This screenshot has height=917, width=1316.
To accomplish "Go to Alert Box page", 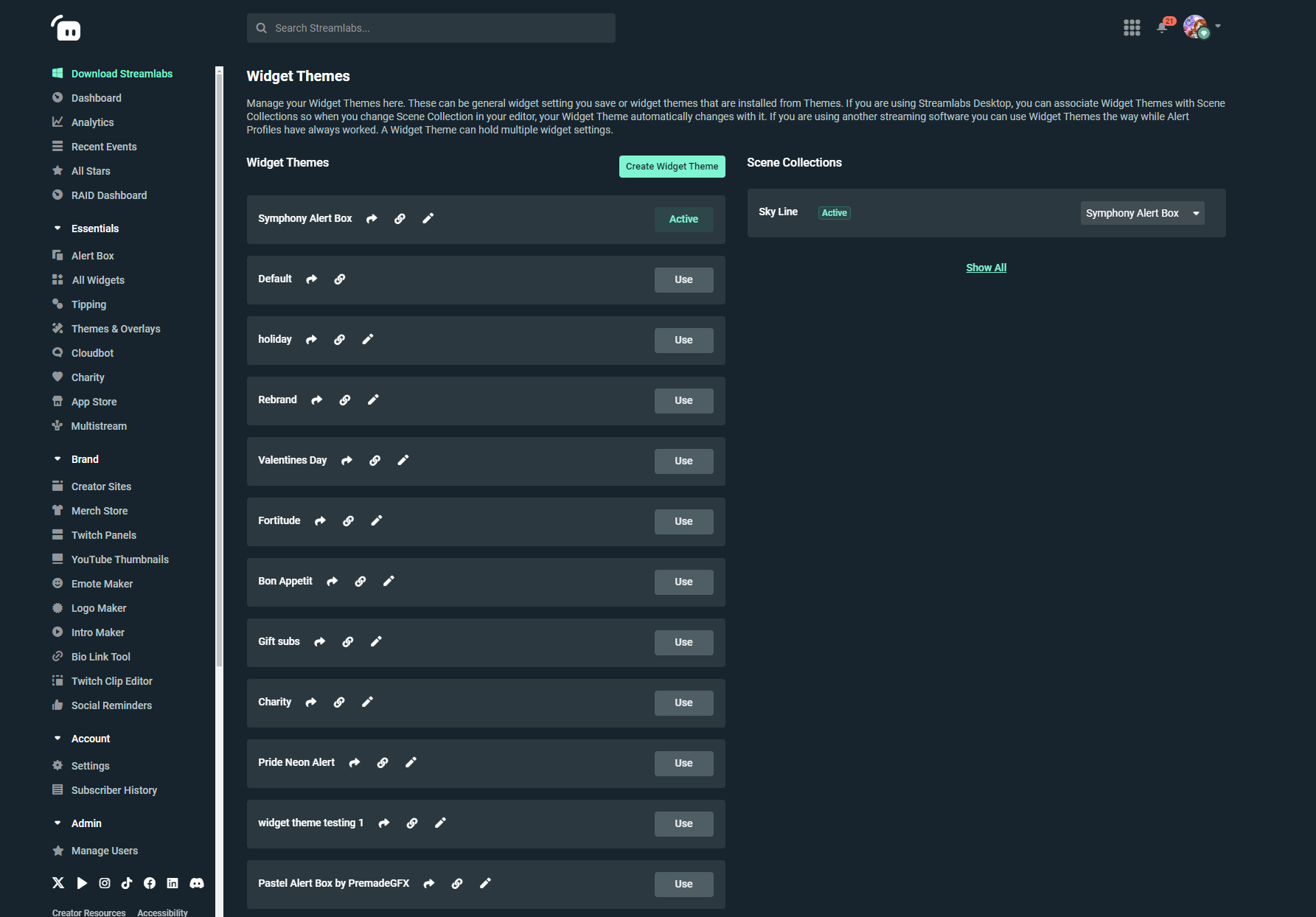I will point(93,256).
